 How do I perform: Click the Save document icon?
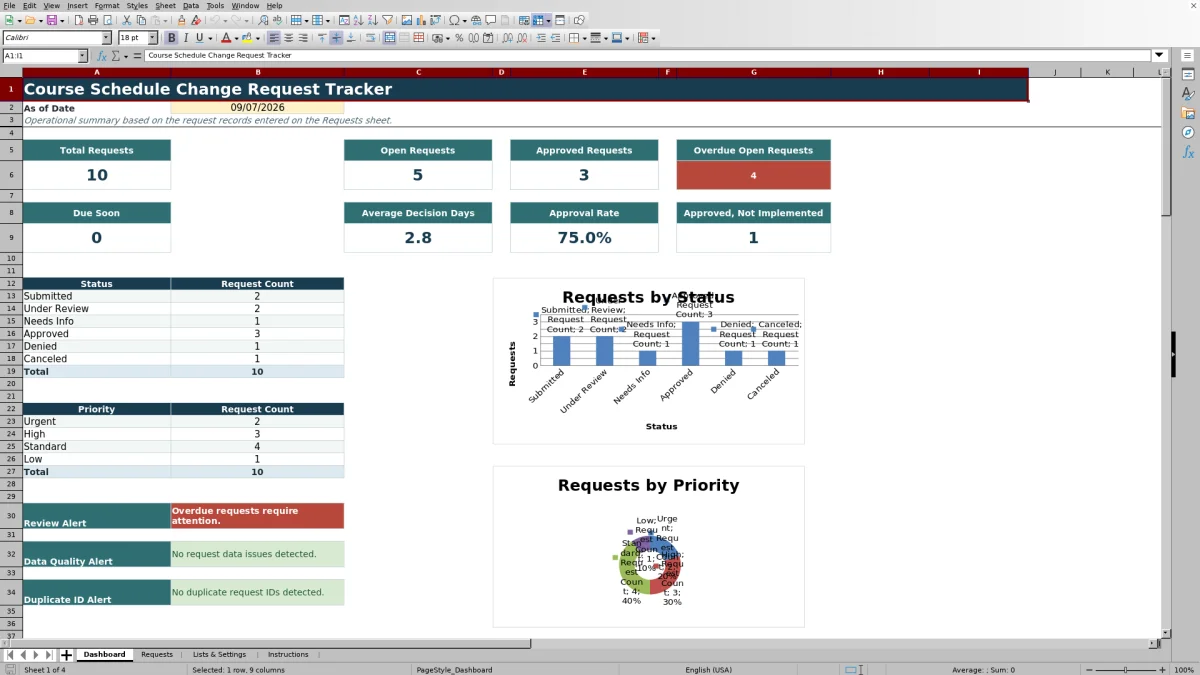coord(50,20)
